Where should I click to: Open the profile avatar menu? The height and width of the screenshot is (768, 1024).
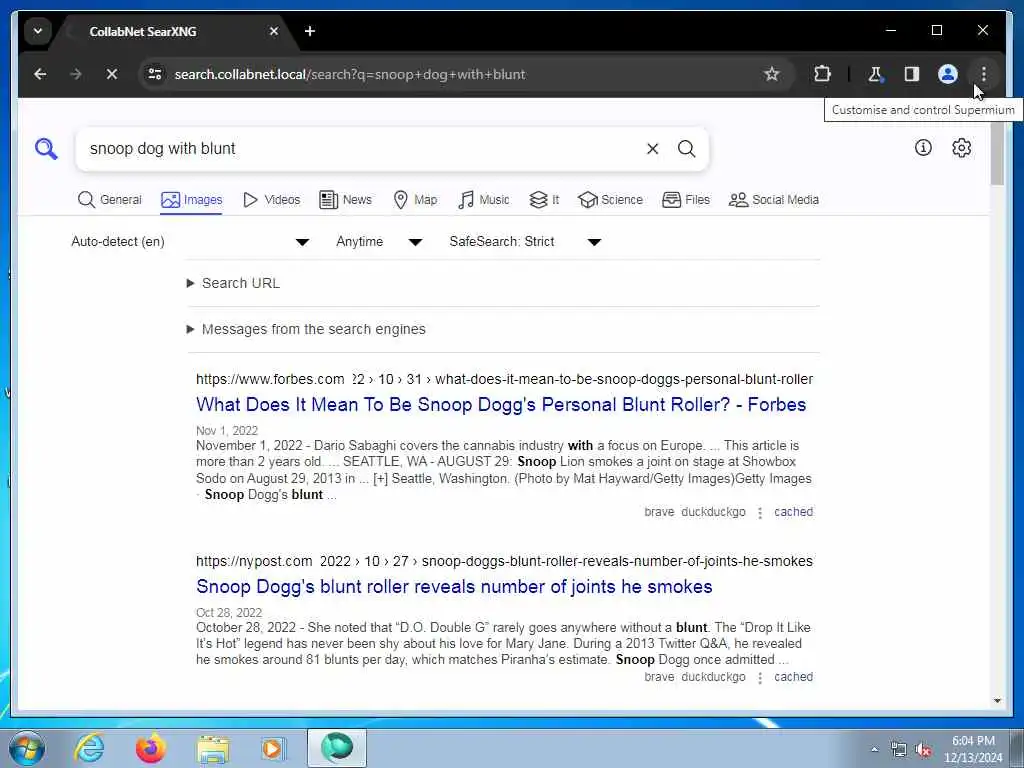[x=948, y=74]
